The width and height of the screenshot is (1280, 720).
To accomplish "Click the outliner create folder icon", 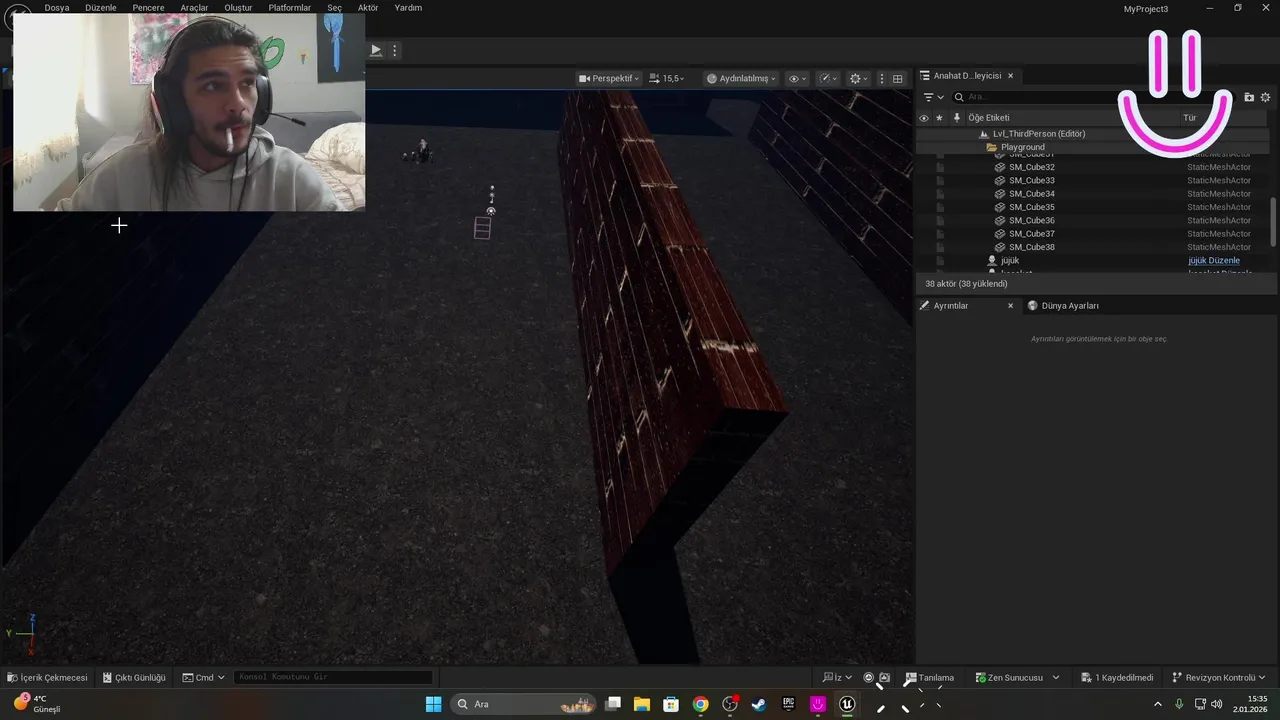I will [x=1249, y=97].
